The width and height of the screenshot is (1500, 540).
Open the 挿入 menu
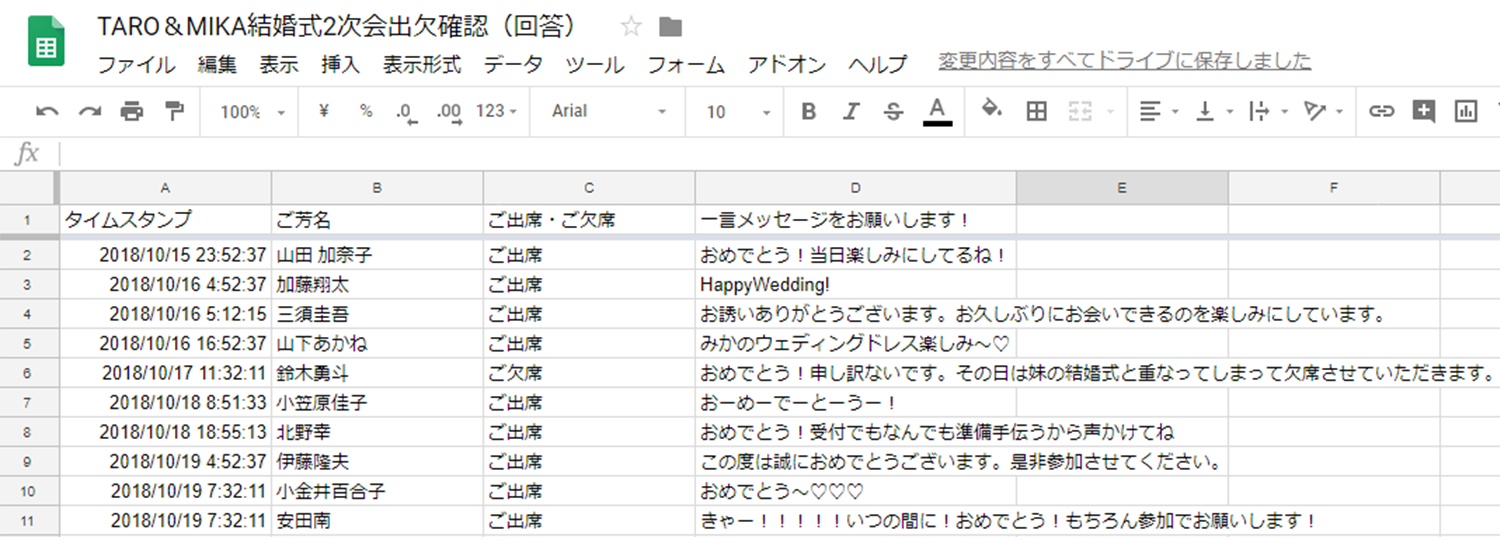(x=340, y=65)
